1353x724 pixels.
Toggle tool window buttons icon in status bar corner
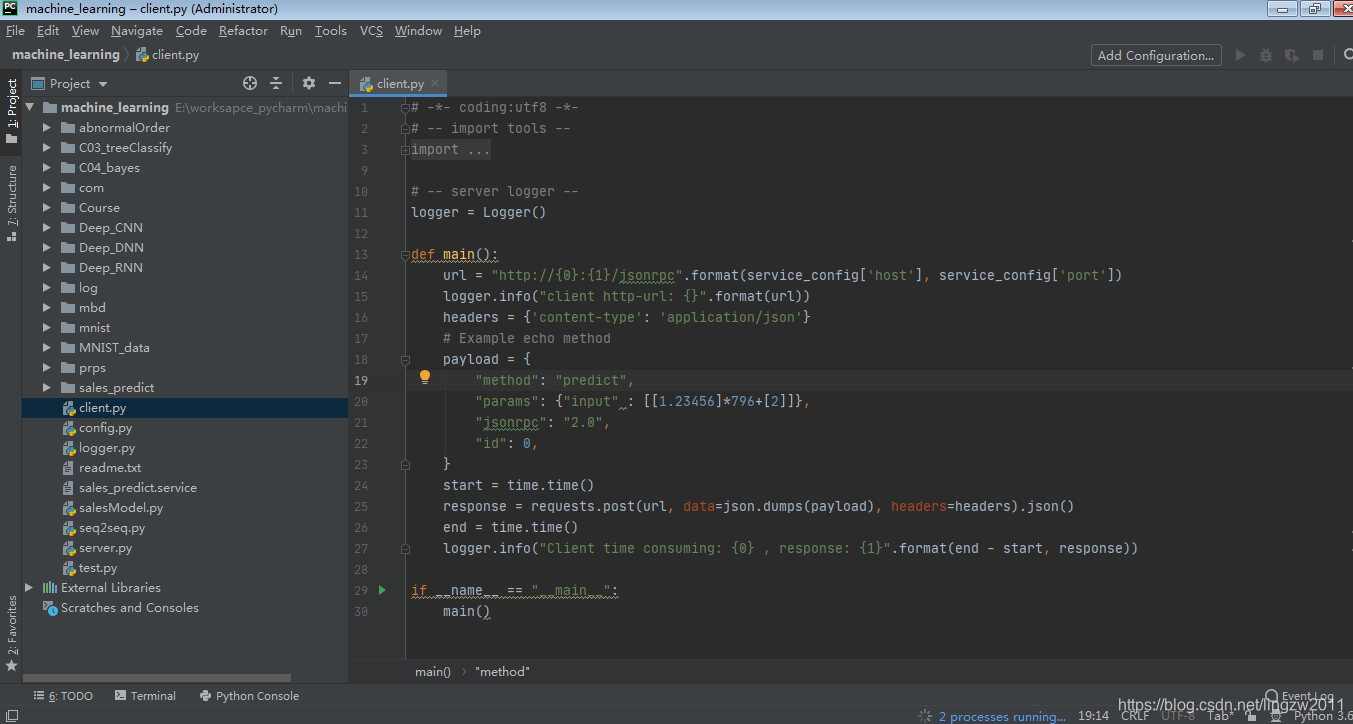[11, 715]
